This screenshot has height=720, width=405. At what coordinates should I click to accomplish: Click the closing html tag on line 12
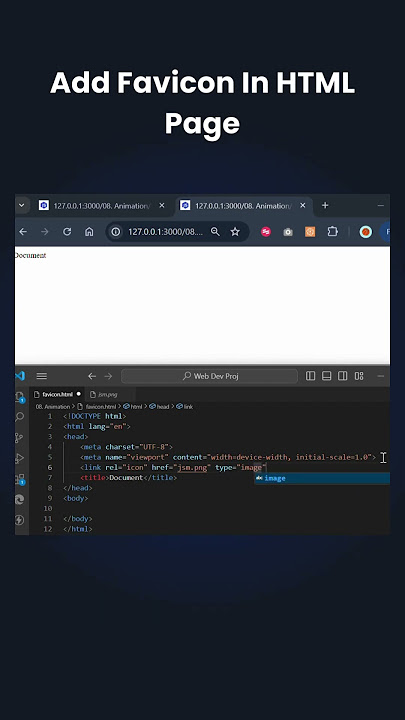click(78, 529)
